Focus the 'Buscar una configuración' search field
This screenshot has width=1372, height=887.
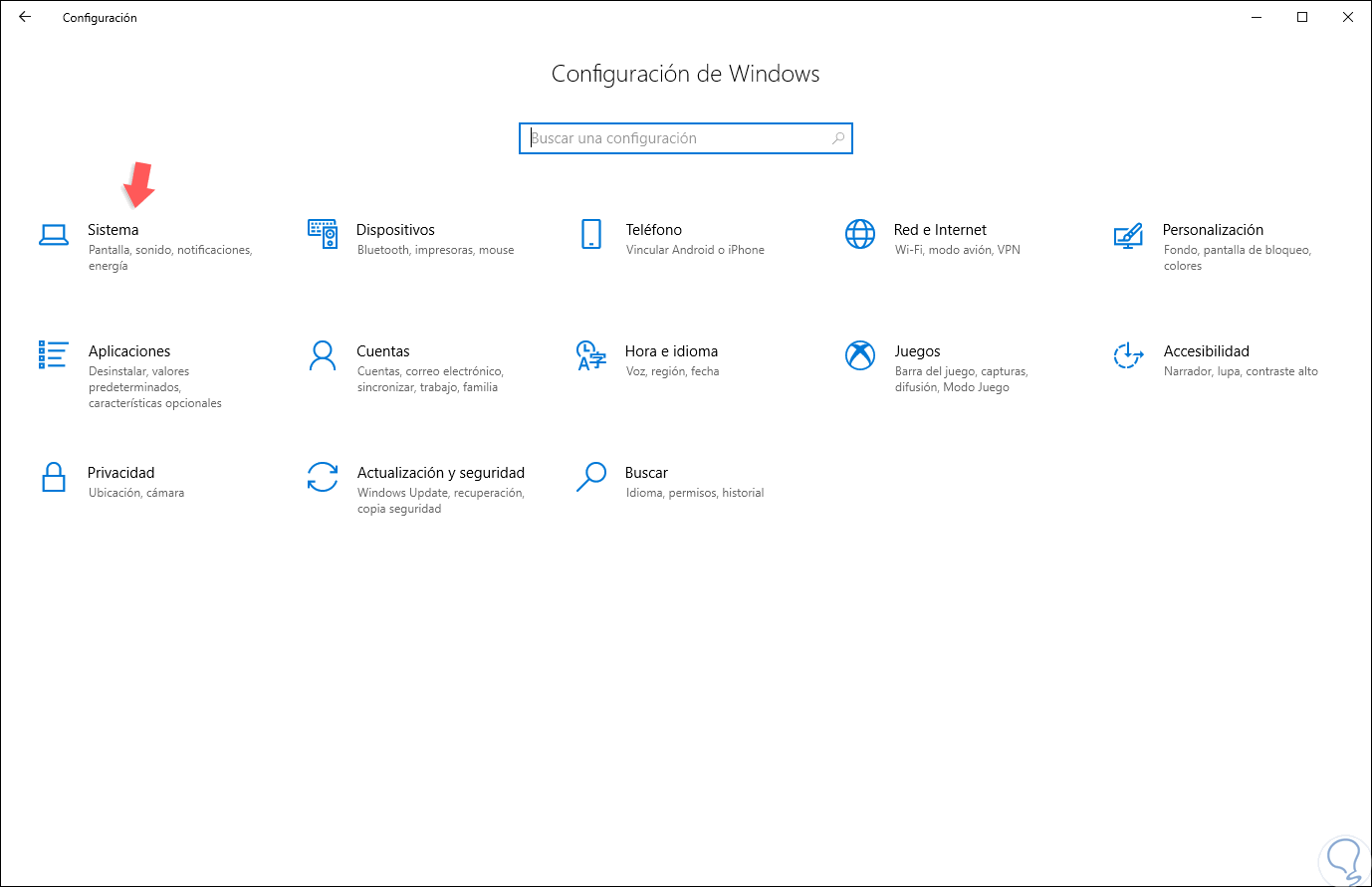pyautogui.click(x=686, y=138)
